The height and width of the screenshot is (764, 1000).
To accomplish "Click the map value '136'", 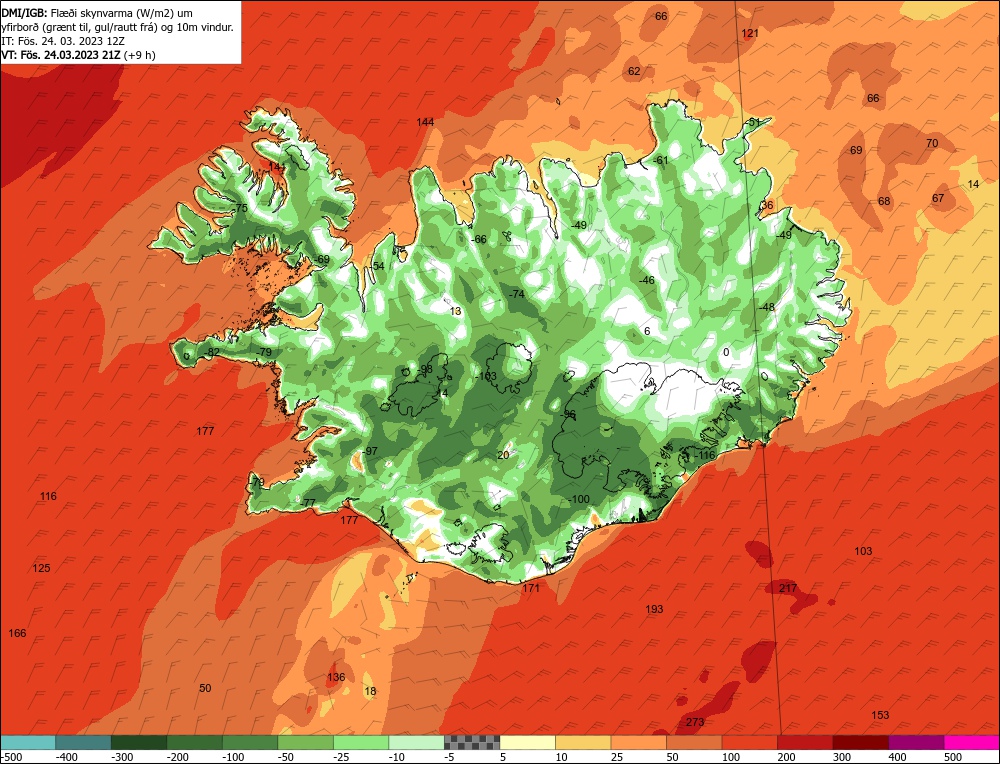I will (x=336, y=678).
